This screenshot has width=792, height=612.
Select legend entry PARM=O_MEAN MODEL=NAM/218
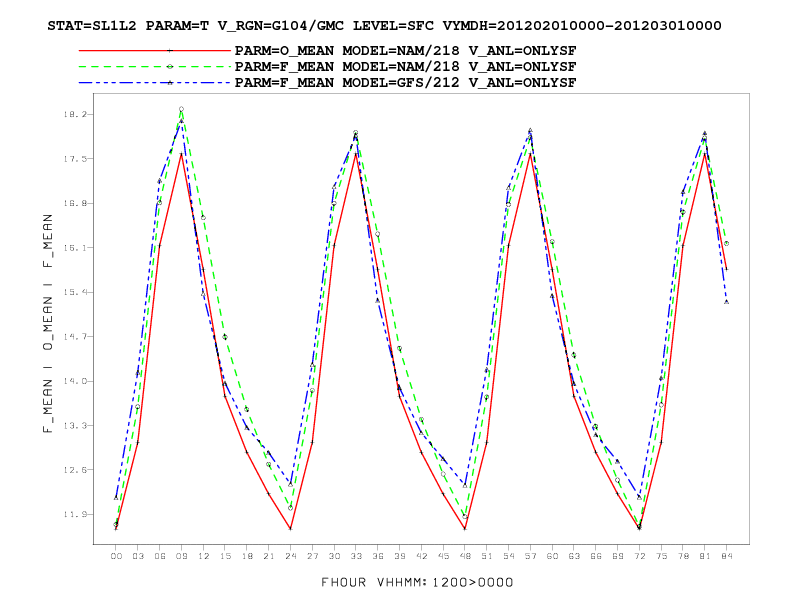(405, 51)
